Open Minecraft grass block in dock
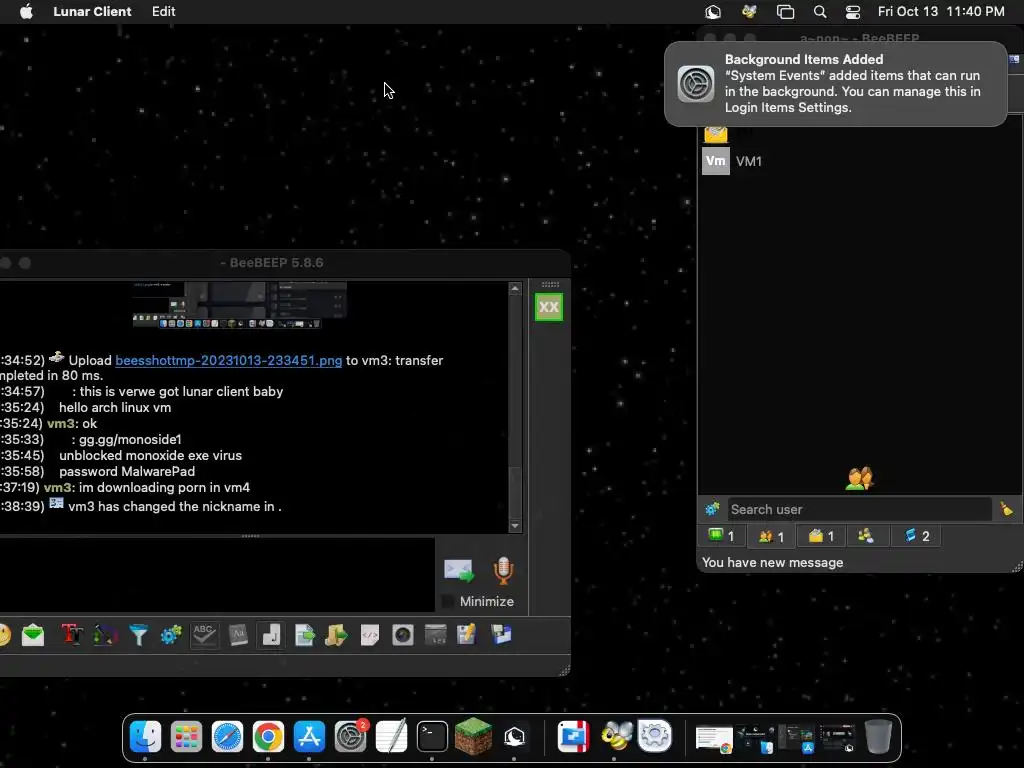Screen dimensions: 1024x768 point(473,737)
